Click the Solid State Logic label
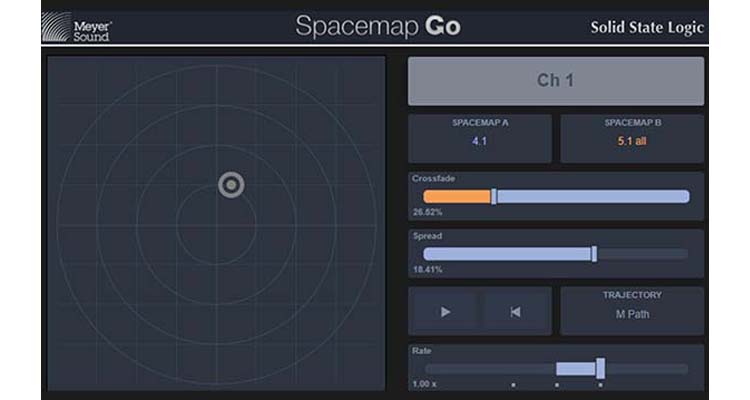The width and height of the screenshot is (750, 400). 647,27
